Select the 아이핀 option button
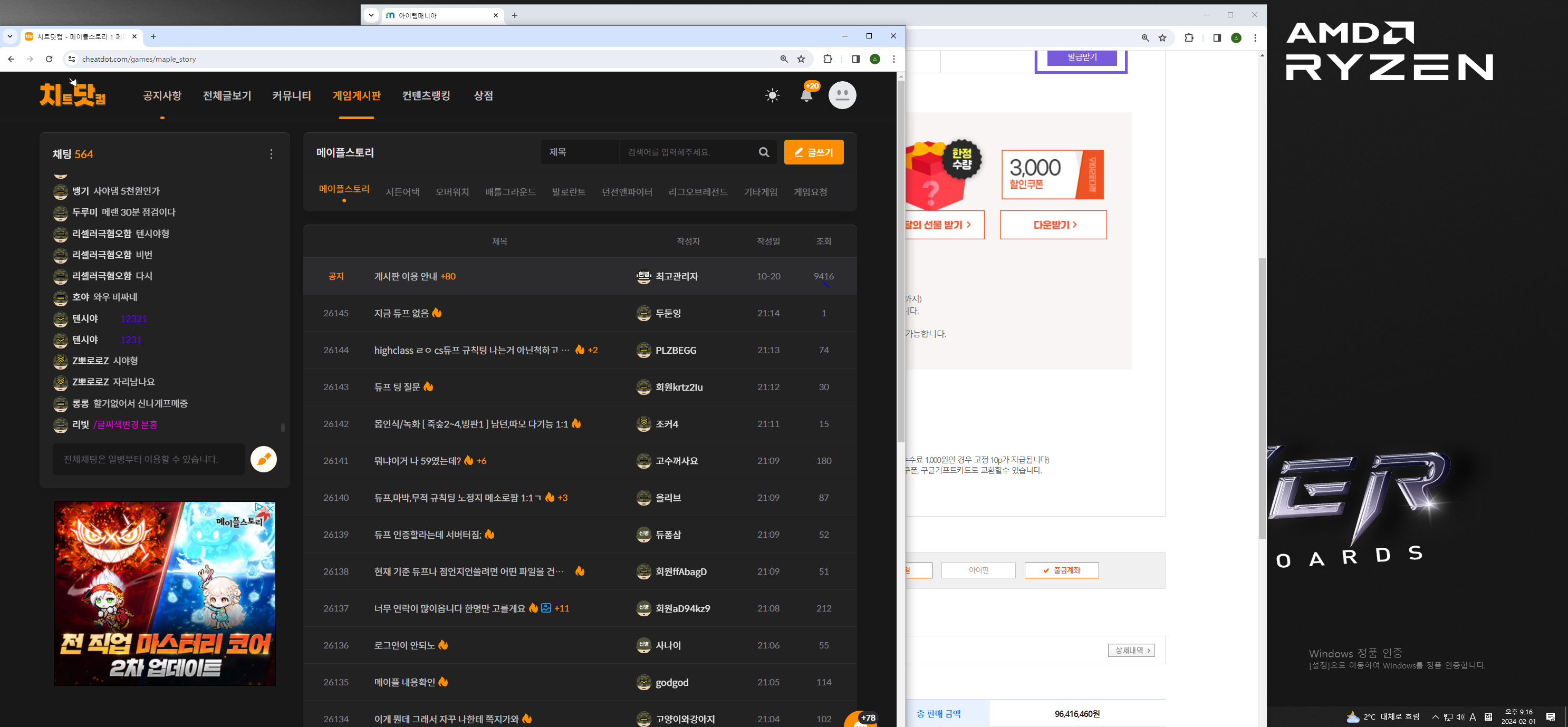Screen dimensions: 1568x727 coord(978,570)
